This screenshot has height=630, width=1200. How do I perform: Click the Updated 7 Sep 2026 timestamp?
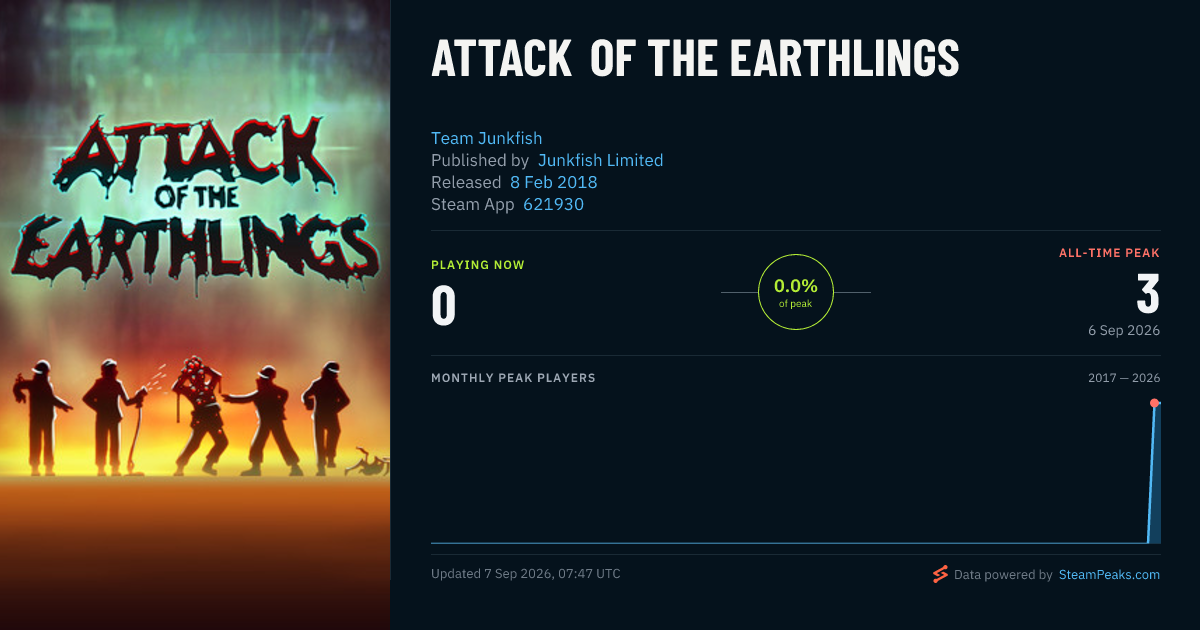coord(525,574)
